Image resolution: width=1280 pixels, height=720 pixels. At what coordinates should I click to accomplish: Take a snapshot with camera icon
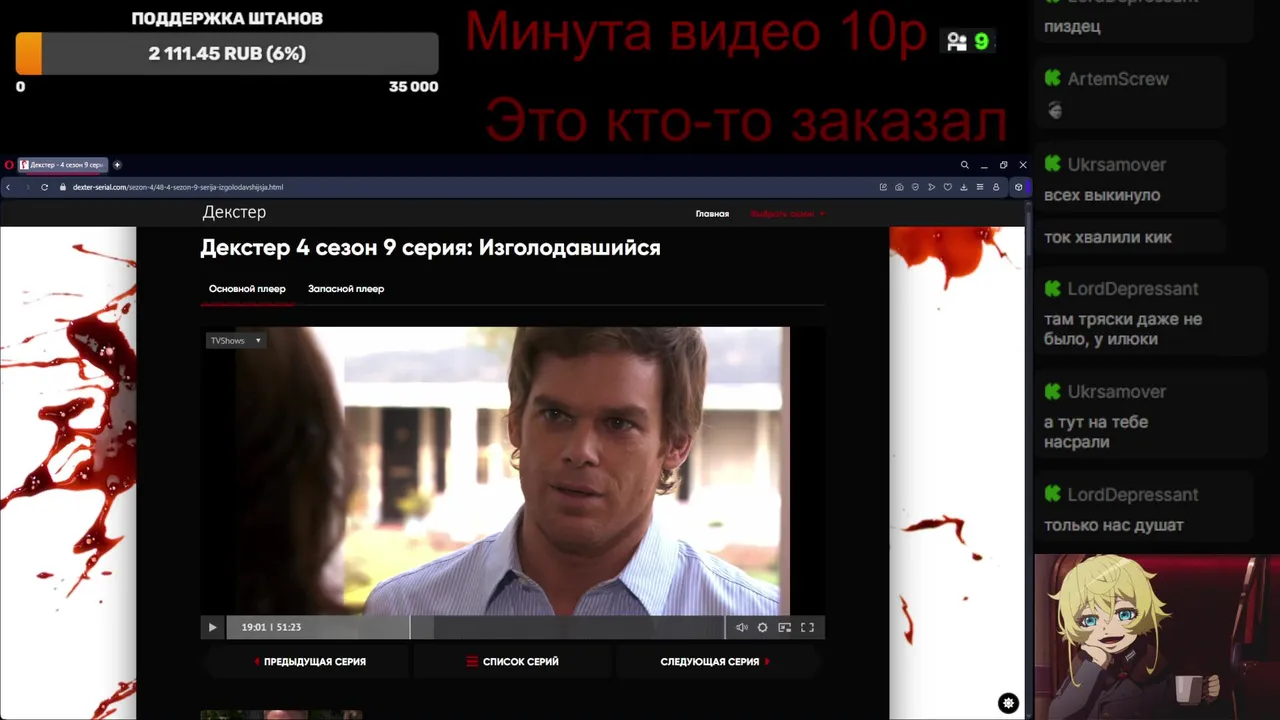click(x=899, y=187)
